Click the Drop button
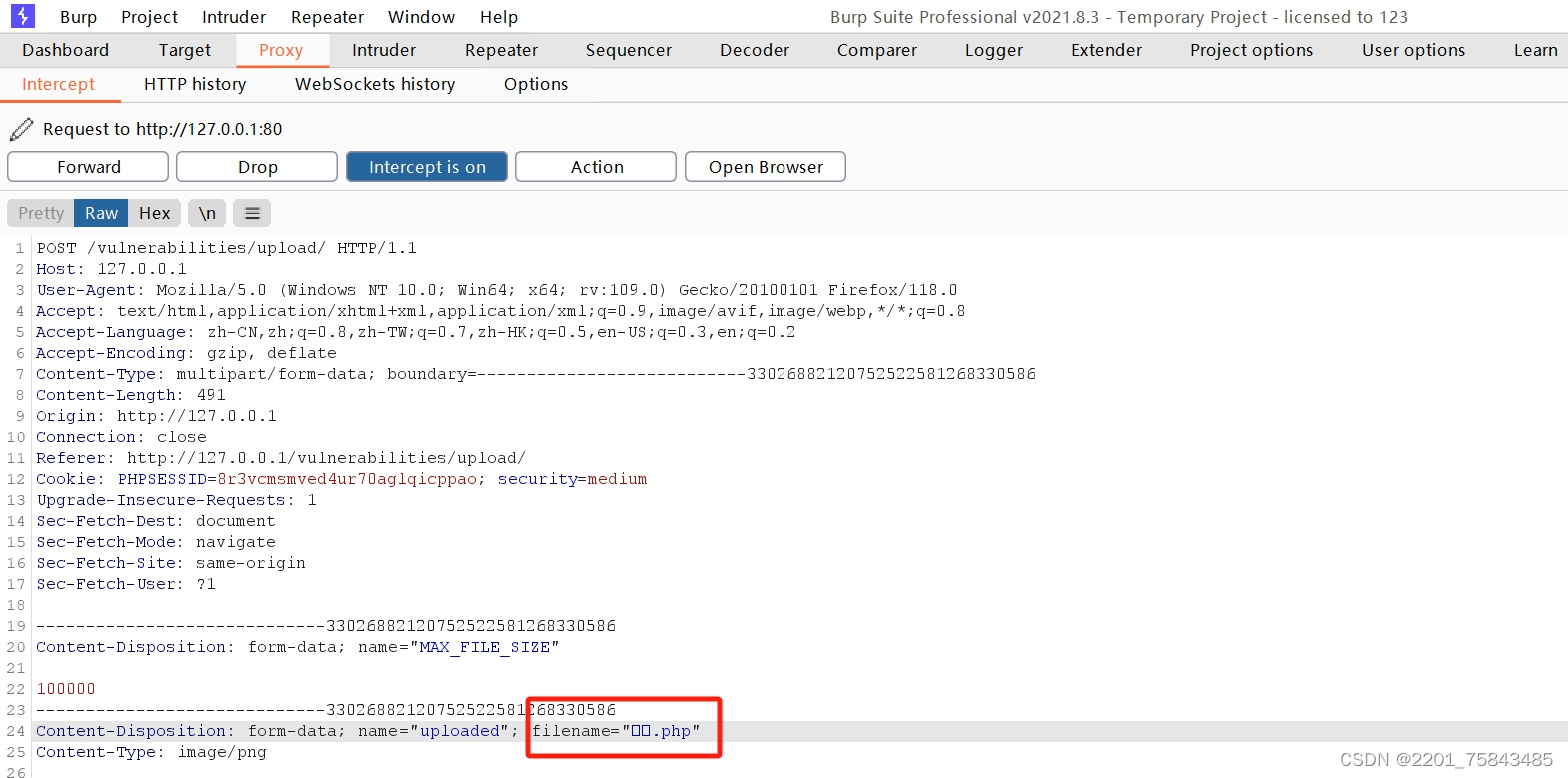This screenshot has width=1568, height=778. pyautogui.click(x=257, y=167)
